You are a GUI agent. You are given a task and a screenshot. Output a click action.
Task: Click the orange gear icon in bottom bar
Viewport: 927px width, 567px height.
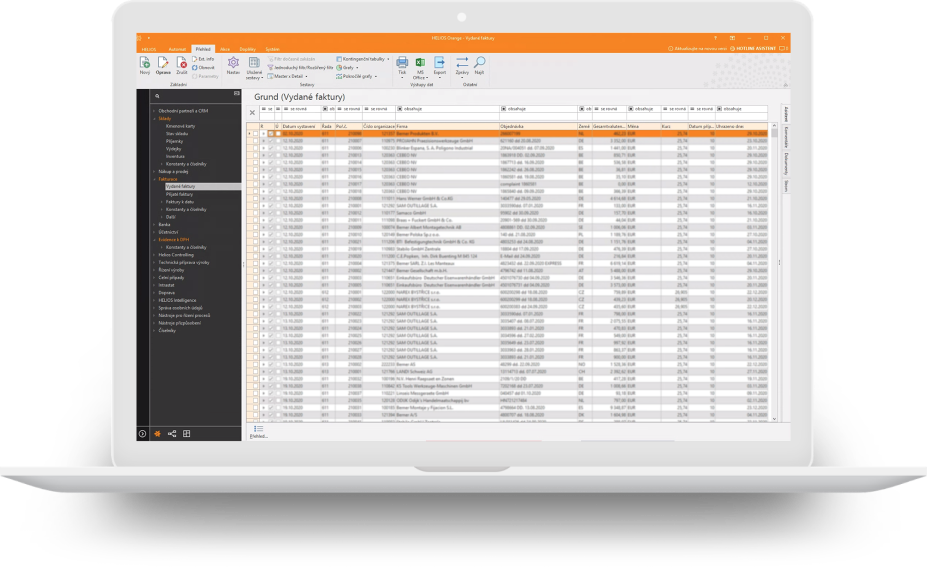tap(157, 433)
